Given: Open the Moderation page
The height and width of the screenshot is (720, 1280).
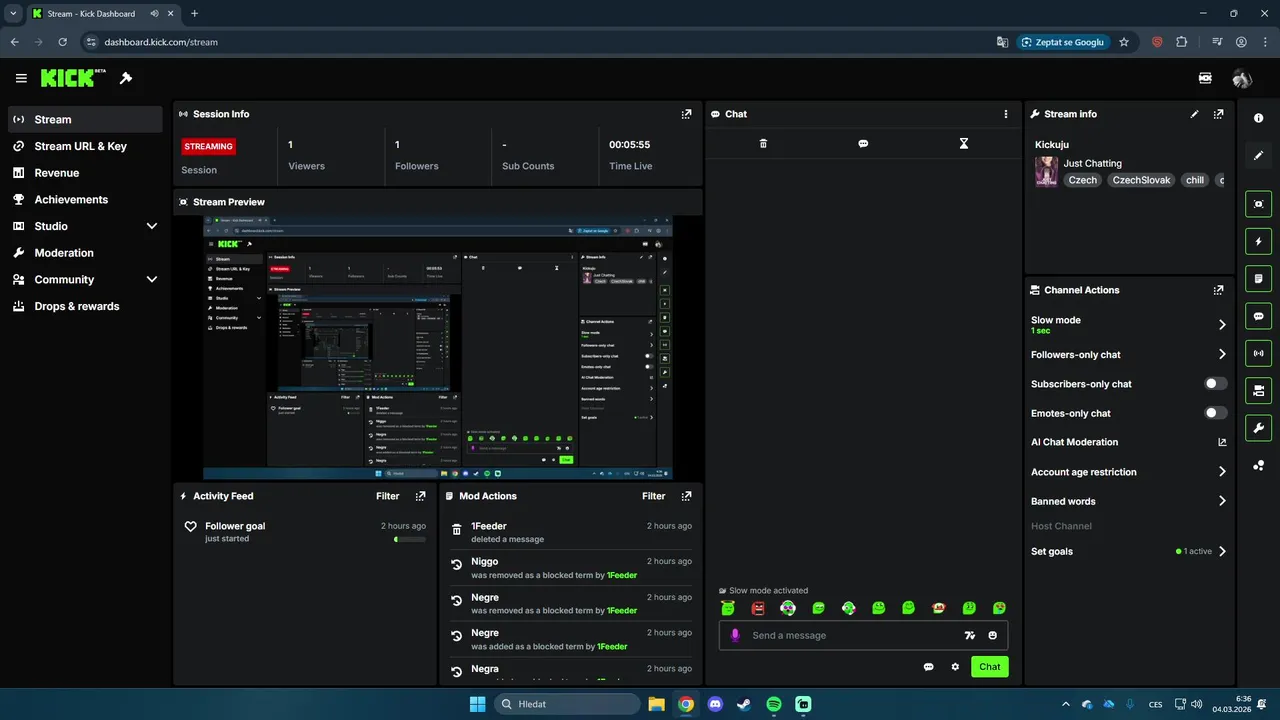Looking at the screenshot, I should 85,253.
